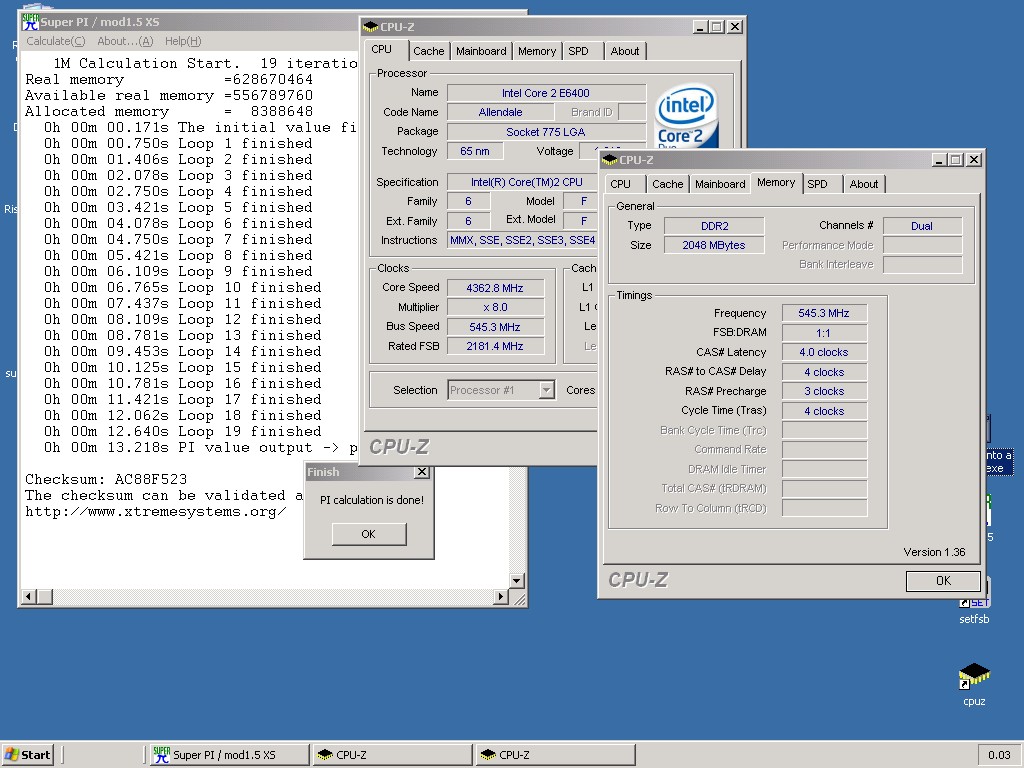Click the Instructions MMX, SSE field
The width and height of the screenshot is (1024, 768).
(522, 240)
